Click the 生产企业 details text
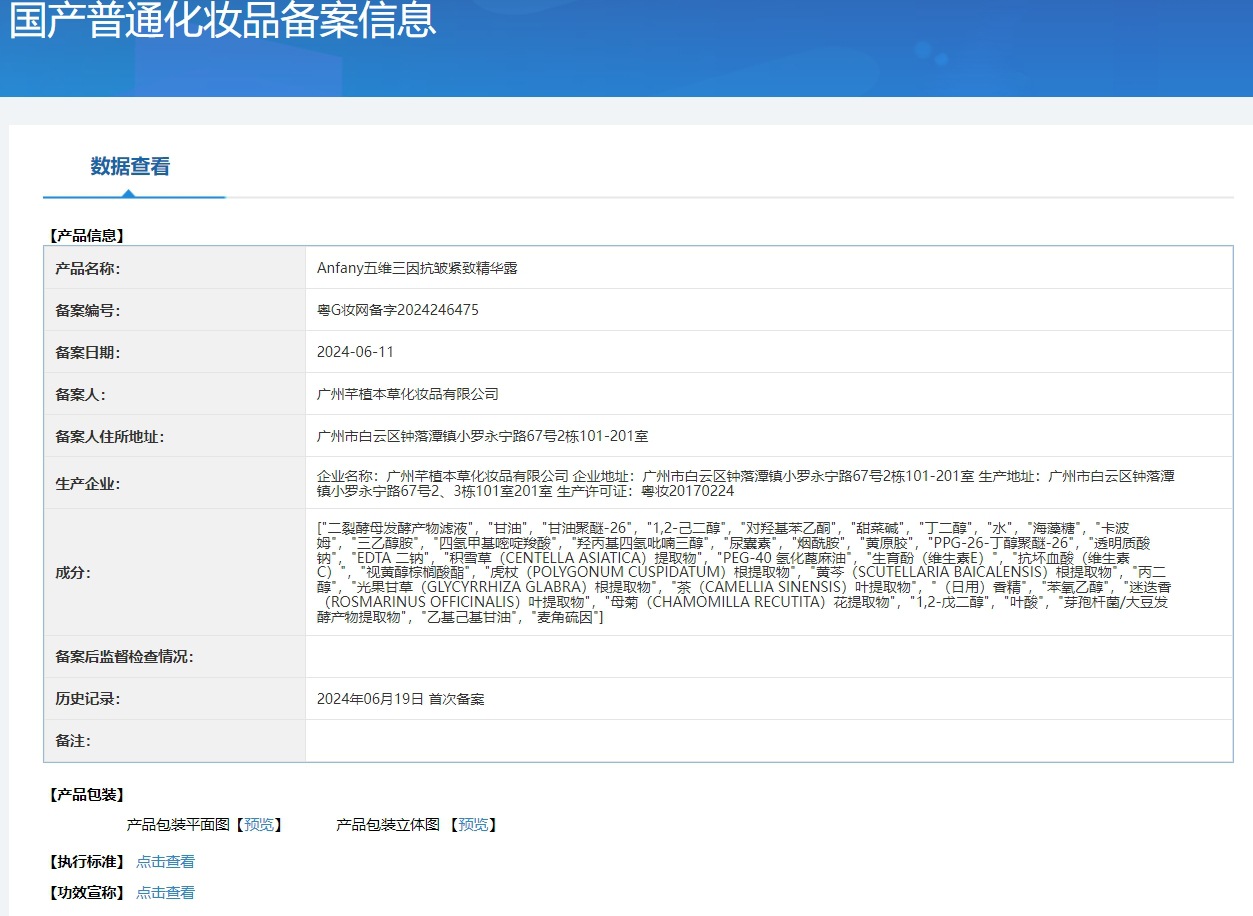Screen dimensions: 1253x916 point(746,483)
